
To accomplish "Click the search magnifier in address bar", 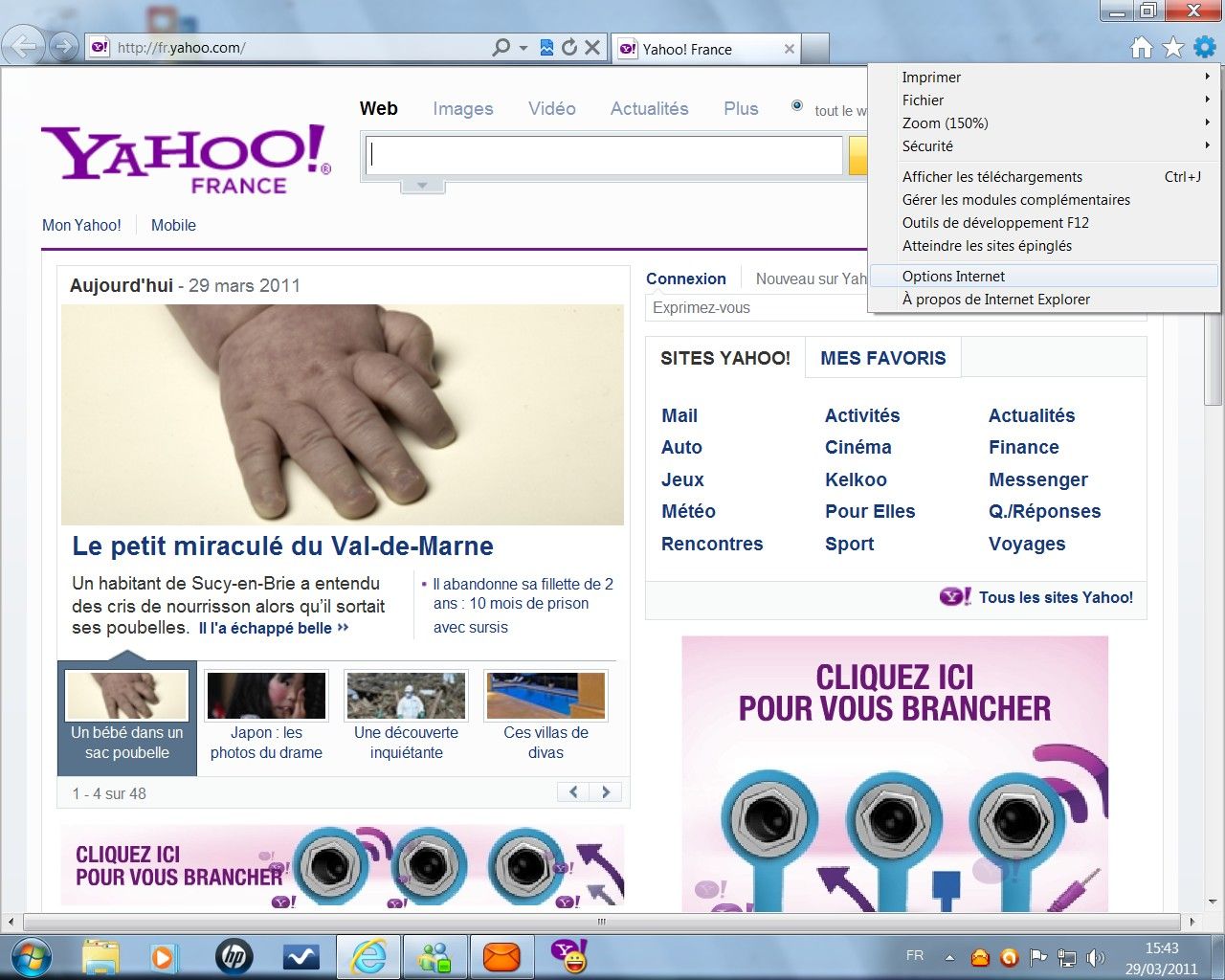I will coord(501,47).
